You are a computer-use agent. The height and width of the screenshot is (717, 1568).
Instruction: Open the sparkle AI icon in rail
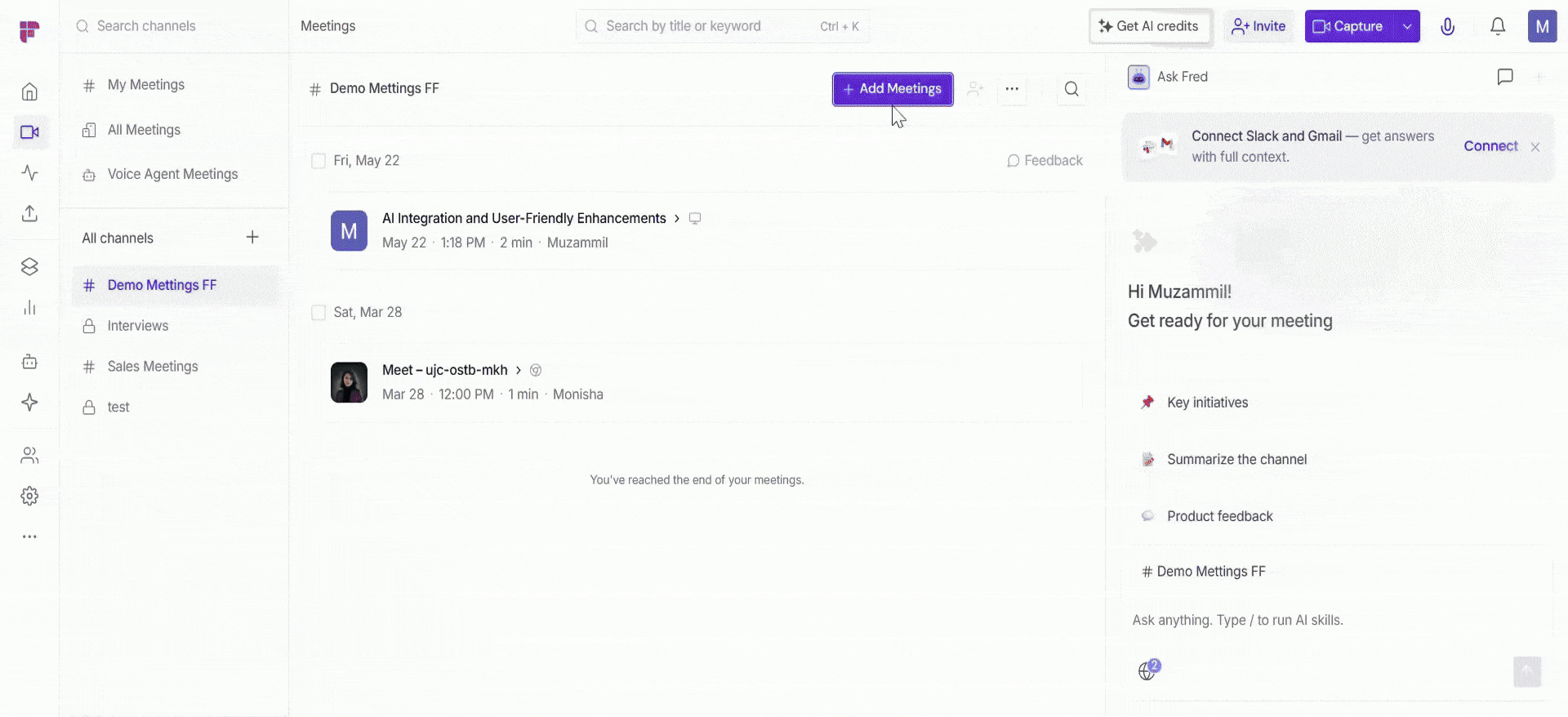pos(29,403)
